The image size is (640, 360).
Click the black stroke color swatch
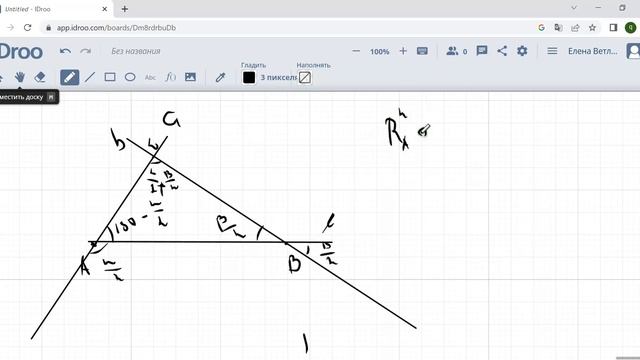[x=249, y=78]
